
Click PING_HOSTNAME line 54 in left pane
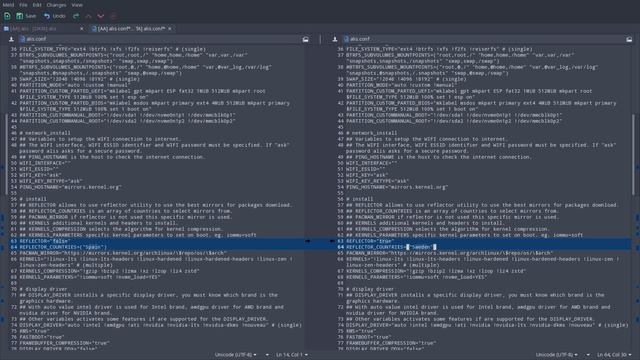[71, 187]
